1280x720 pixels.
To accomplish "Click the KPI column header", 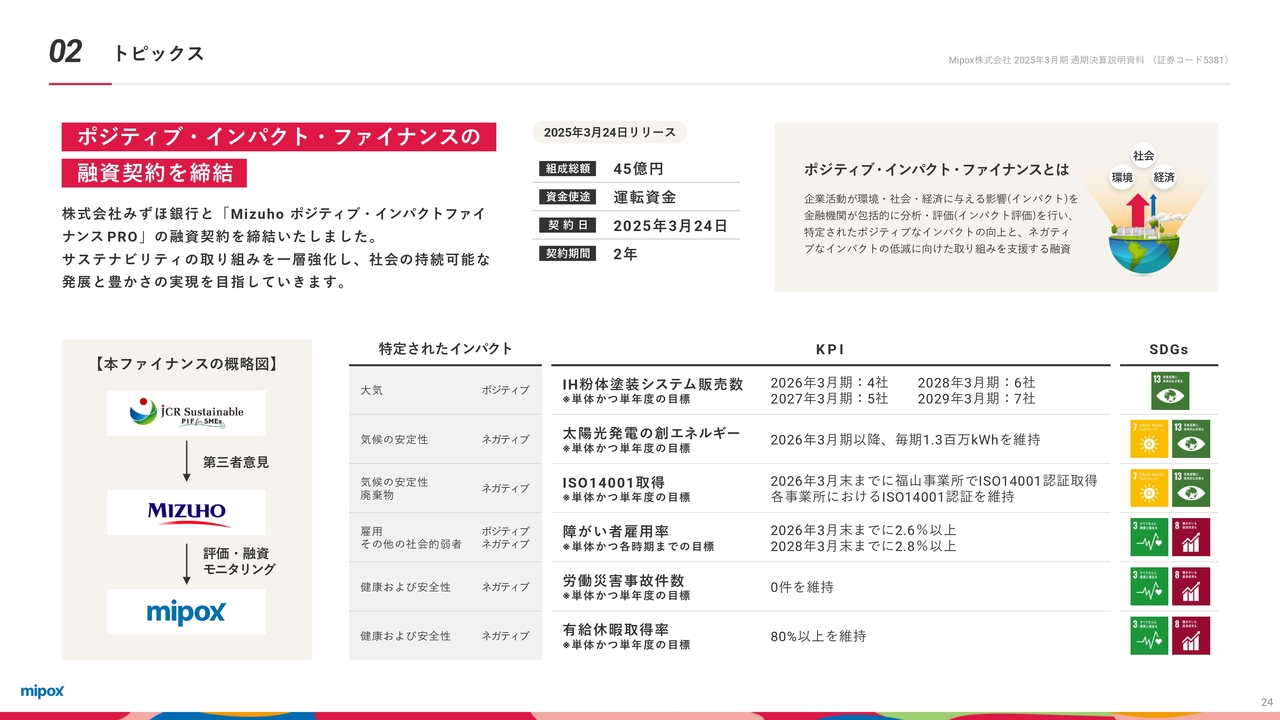I will click(x=830, y=349).
